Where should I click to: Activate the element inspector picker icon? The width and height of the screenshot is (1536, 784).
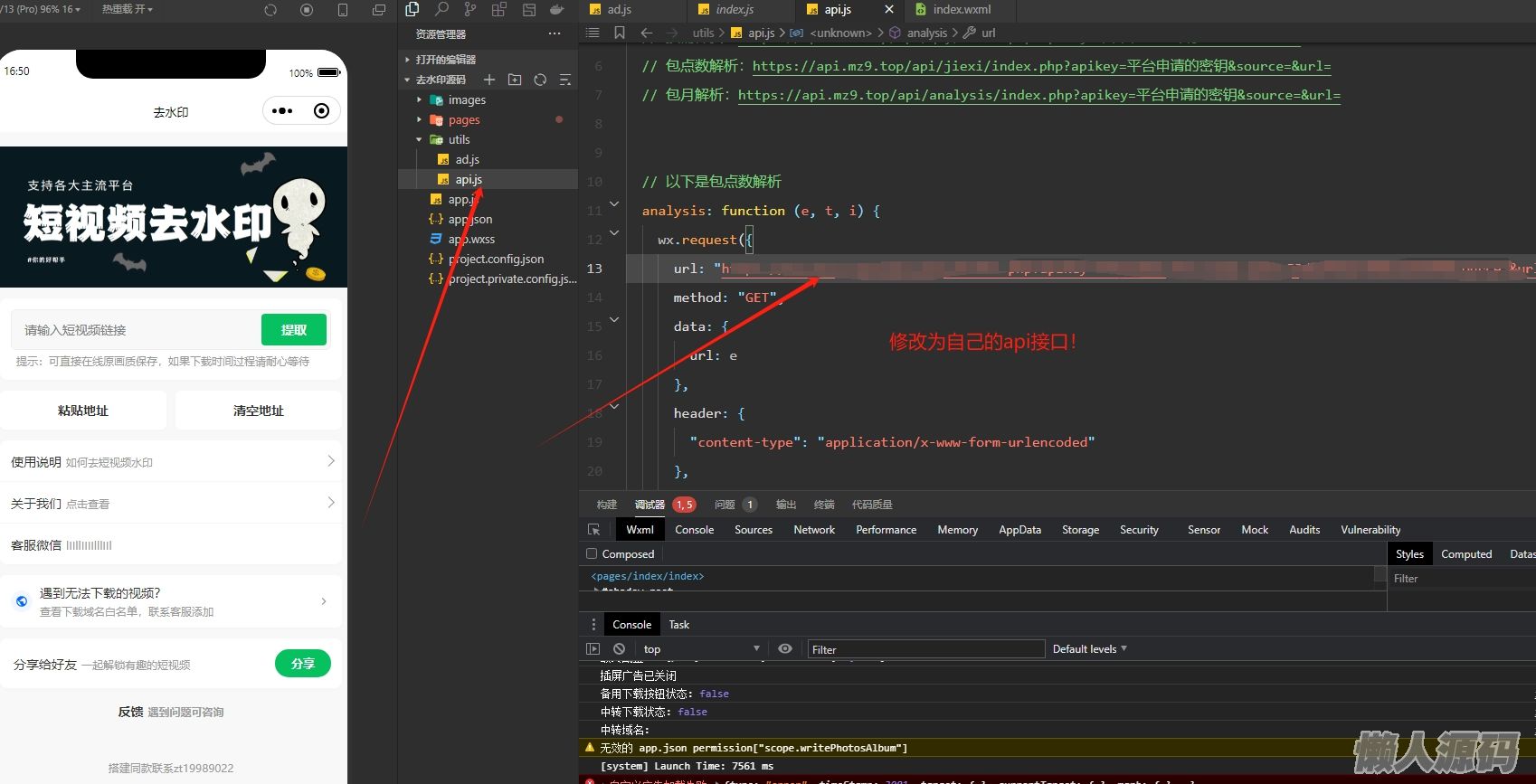click(x=594, y=530)
